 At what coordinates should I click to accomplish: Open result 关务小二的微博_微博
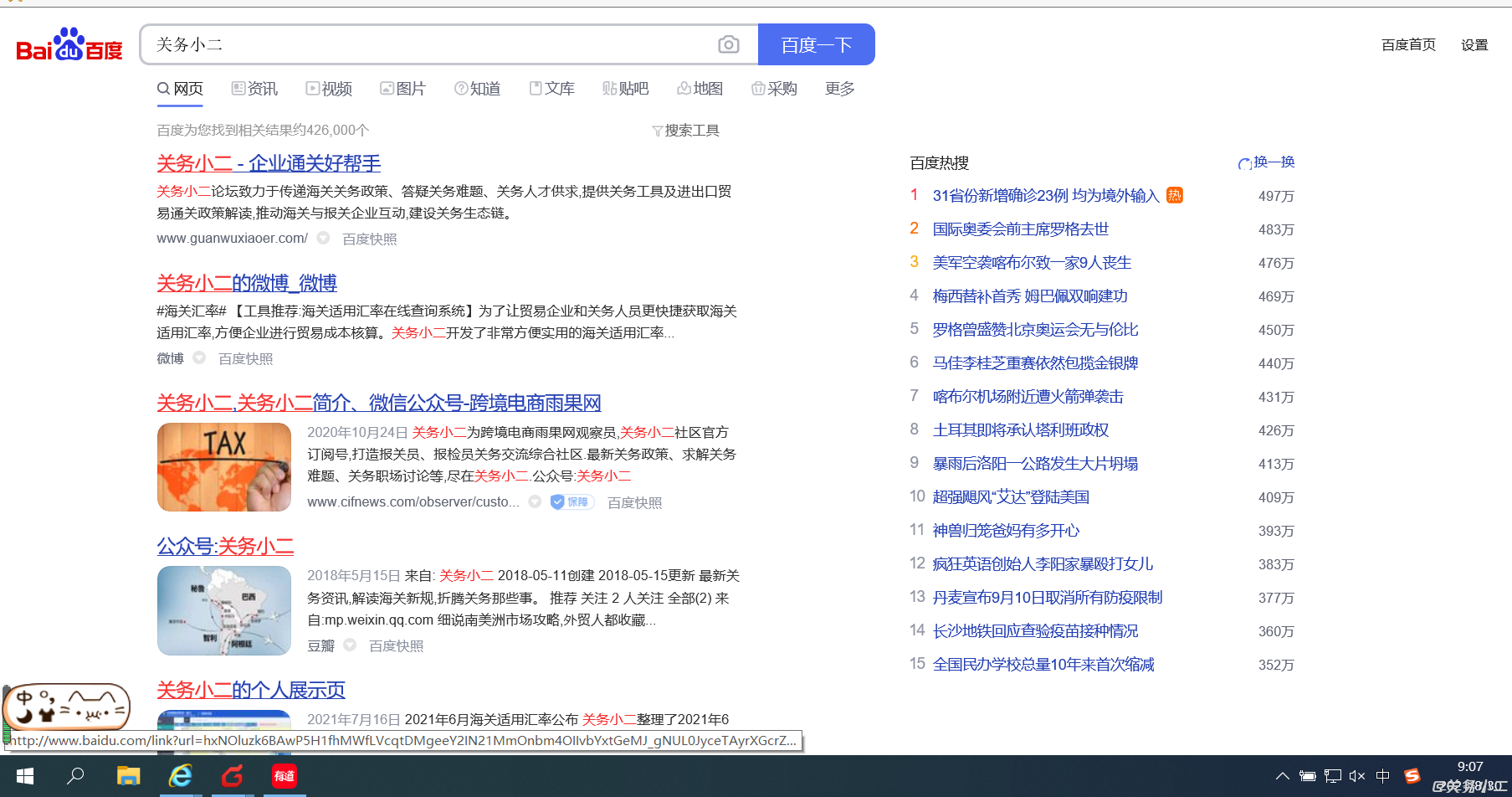247,283
